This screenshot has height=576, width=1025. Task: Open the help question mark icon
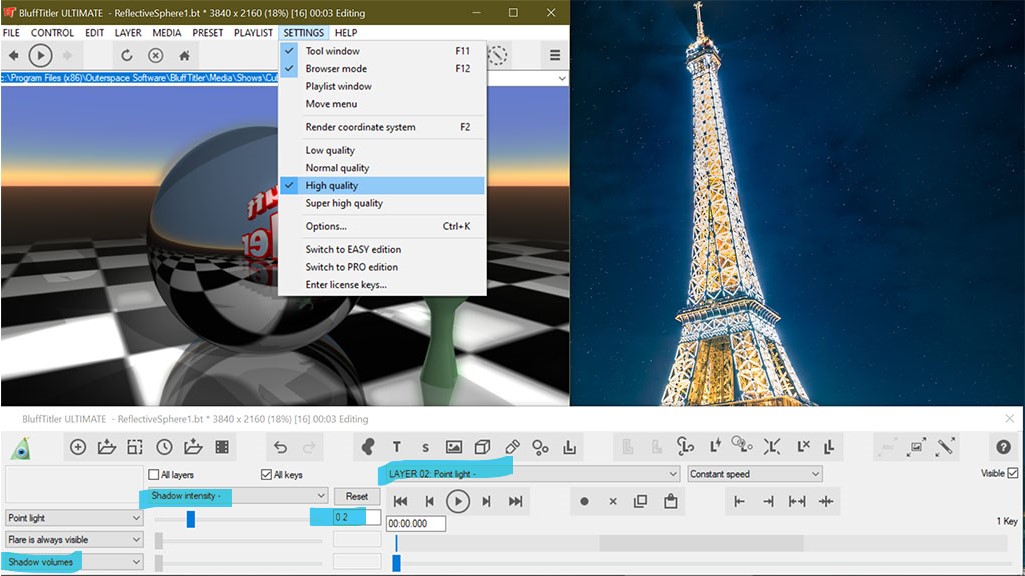[1003, 447]
